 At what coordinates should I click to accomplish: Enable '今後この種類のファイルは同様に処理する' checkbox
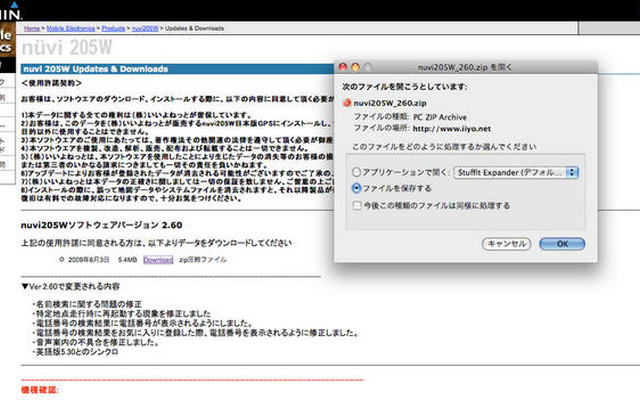[357, 205]
